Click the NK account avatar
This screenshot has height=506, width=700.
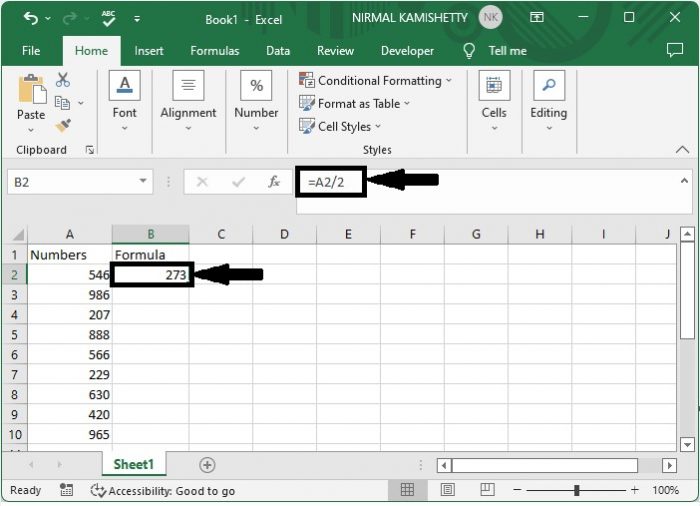click(x=490, y=17)
